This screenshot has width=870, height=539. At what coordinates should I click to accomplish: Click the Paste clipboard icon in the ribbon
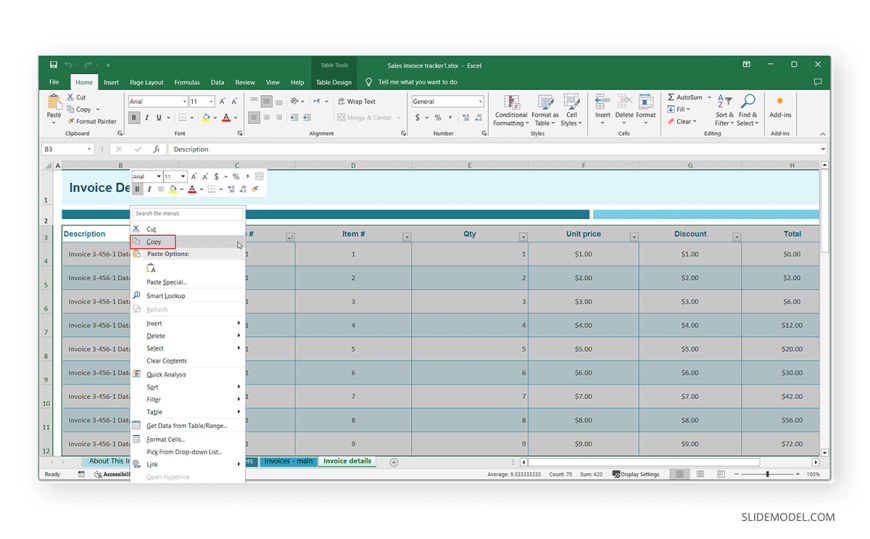click(x=54, y=103)
